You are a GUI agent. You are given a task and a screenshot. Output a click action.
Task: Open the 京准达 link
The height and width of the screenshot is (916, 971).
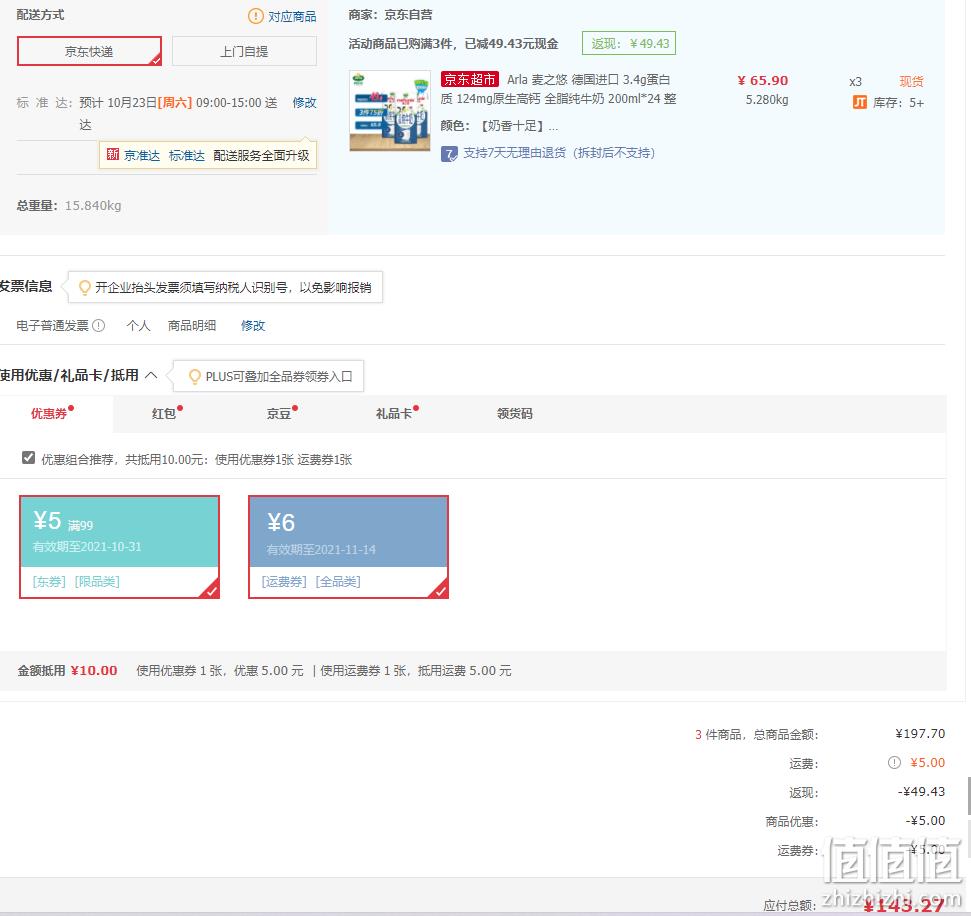(142, 155)
